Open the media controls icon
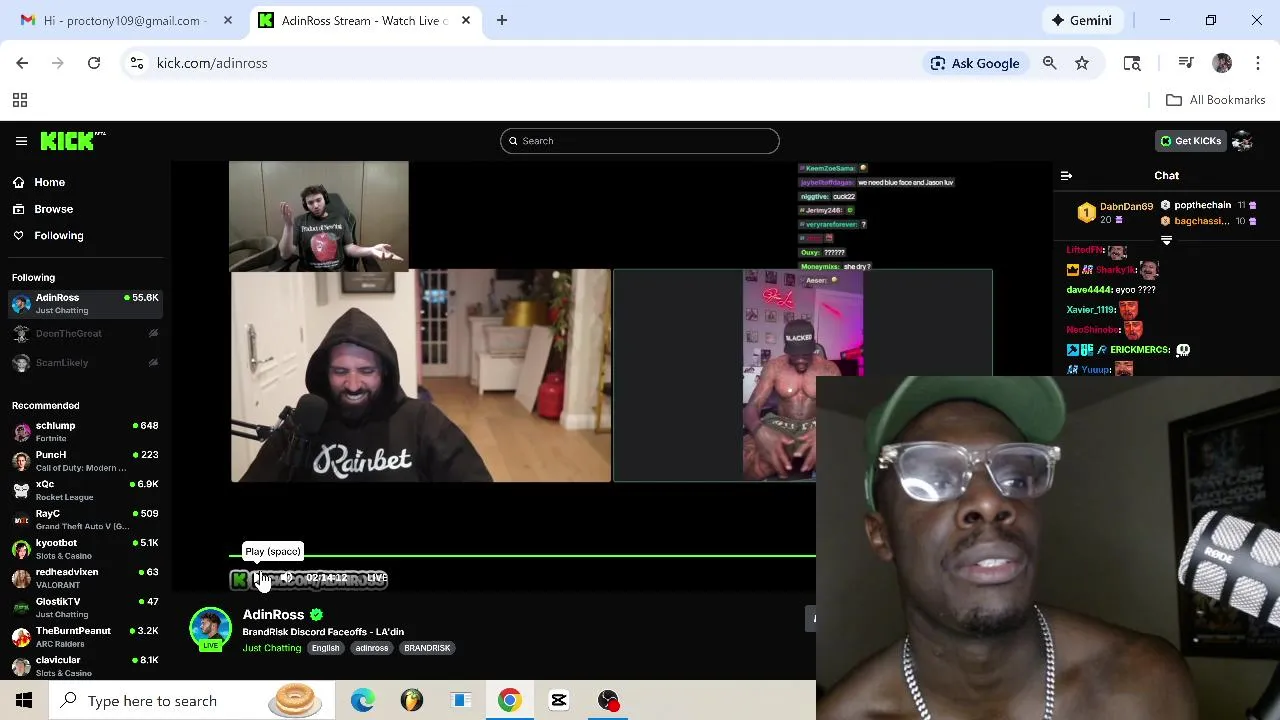This screenshot has width=1280, height=720. [x=1186, y=63]
